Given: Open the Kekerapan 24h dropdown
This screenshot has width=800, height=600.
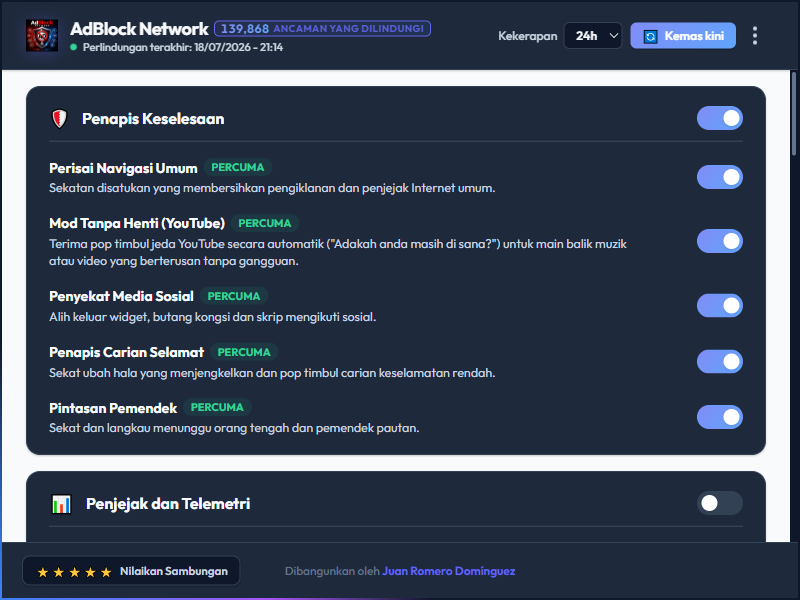Looking at the screenshot, I should (592, 36).
